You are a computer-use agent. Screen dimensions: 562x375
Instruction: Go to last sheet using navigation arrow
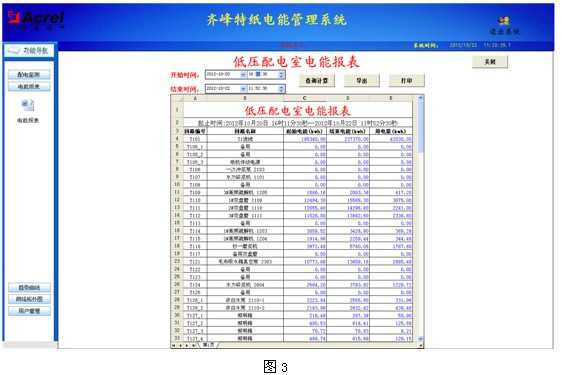(194, 346)
